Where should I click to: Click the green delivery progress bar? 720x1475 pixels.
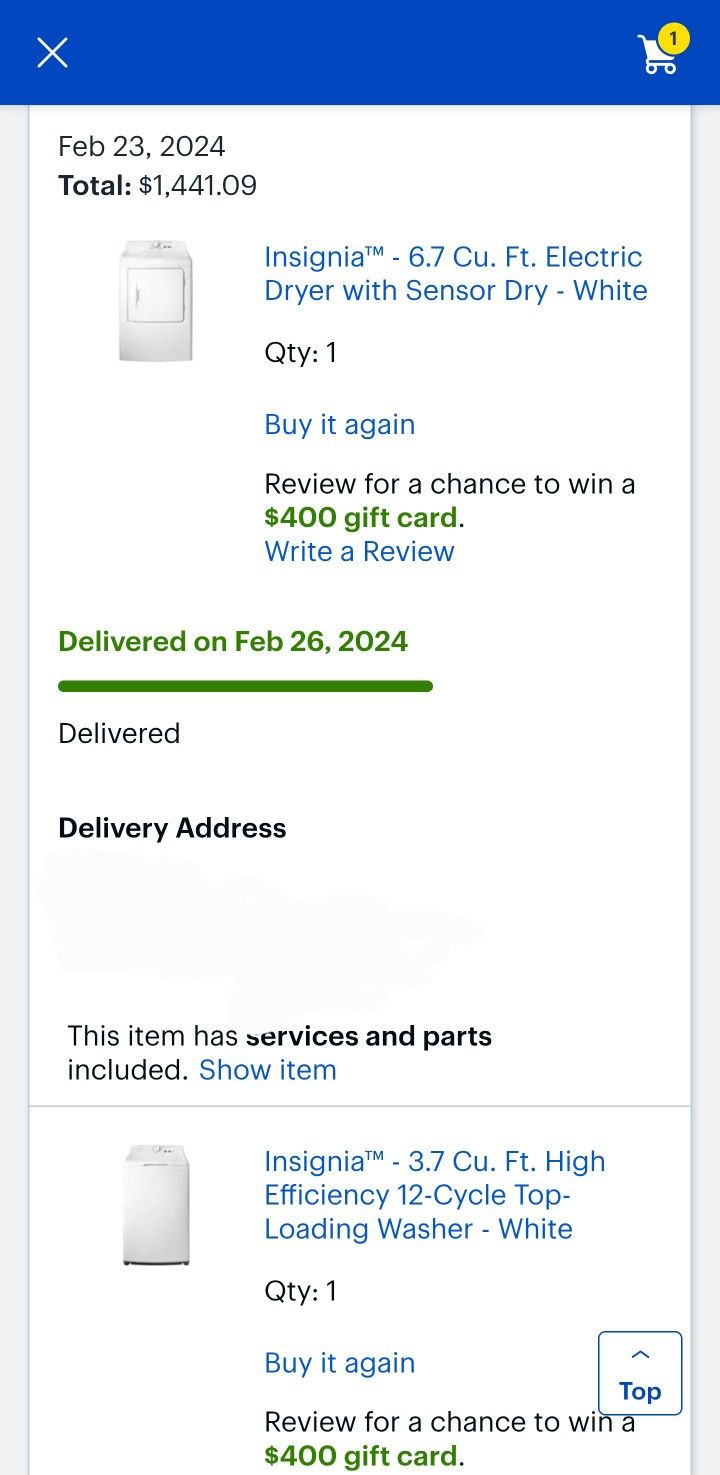245,686
